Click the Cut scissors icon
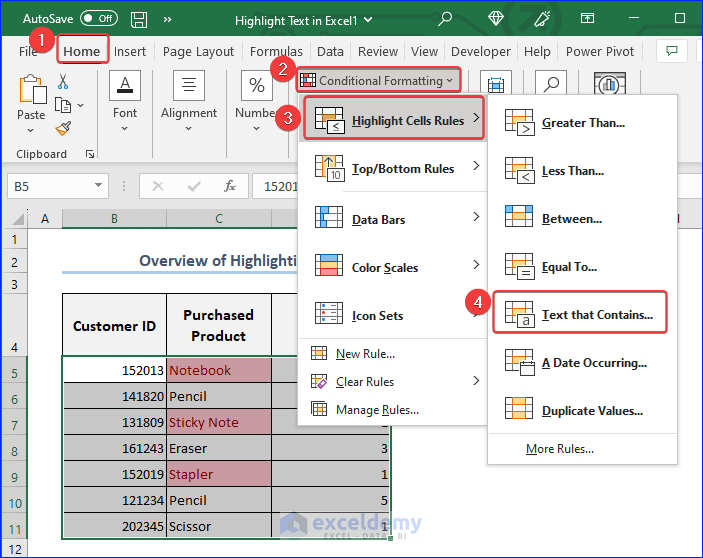Screen dimensions: 703x558 63,82
